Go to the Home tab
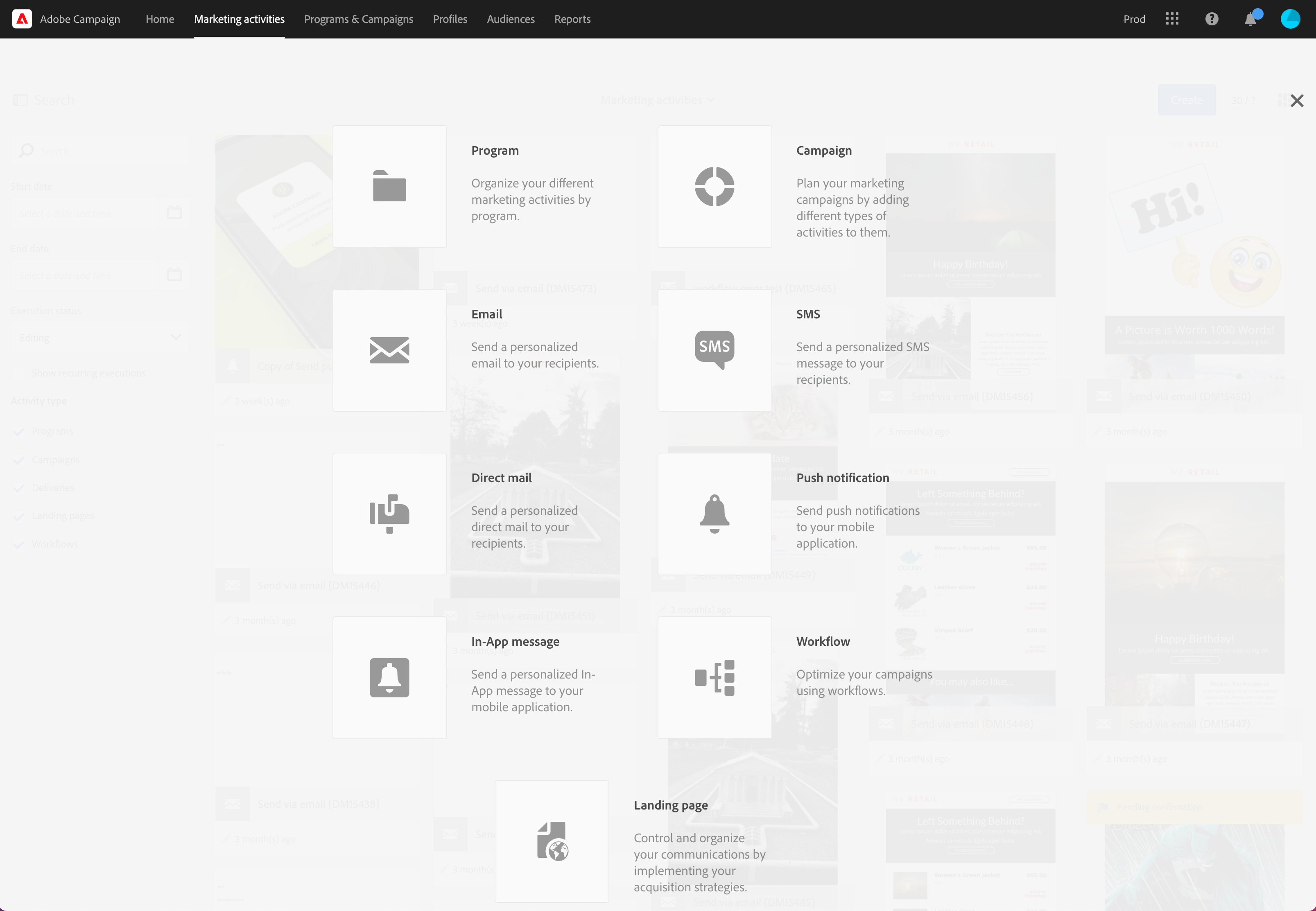Image resolution: width=1316 pixels, height=911 pixels. pyautogui.click(x=160, y=19)
